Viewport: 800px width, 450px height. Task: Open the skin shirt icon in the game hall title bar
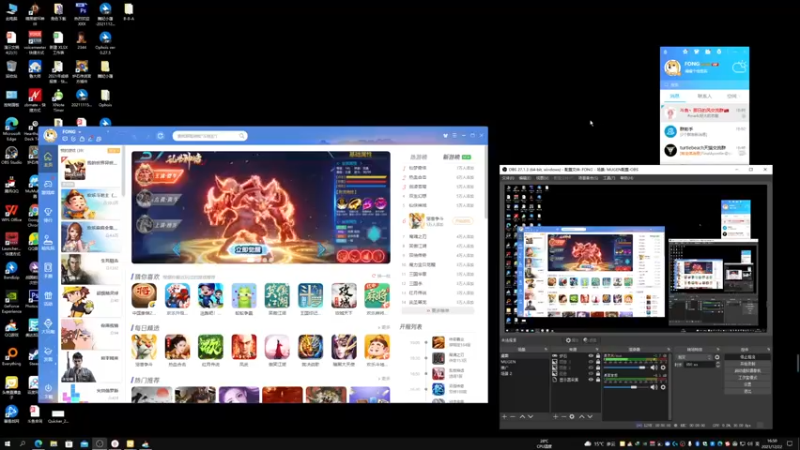click(445, 136)
